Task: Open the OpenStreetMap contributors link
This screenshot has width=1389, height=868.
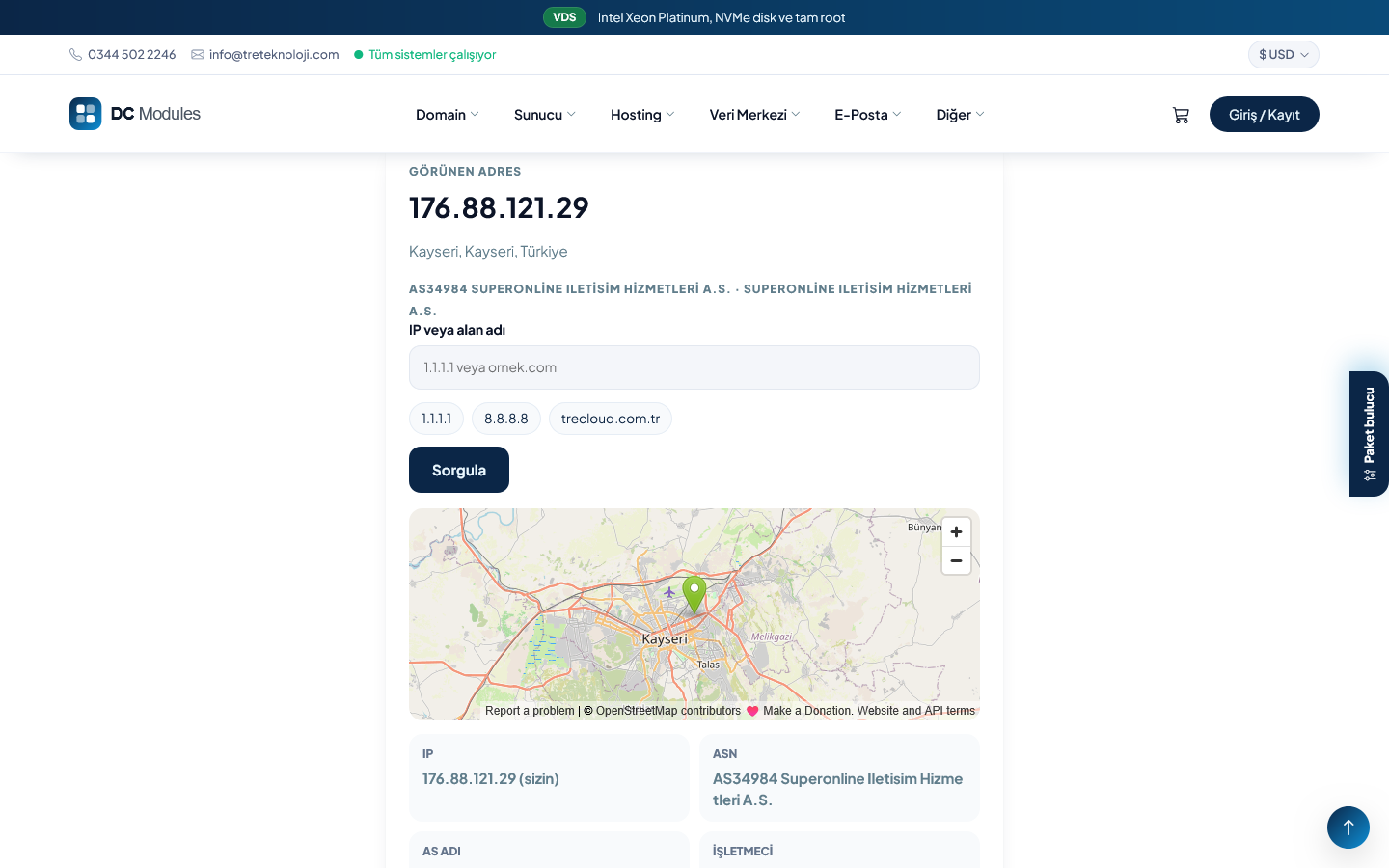Action: [668, 711]
